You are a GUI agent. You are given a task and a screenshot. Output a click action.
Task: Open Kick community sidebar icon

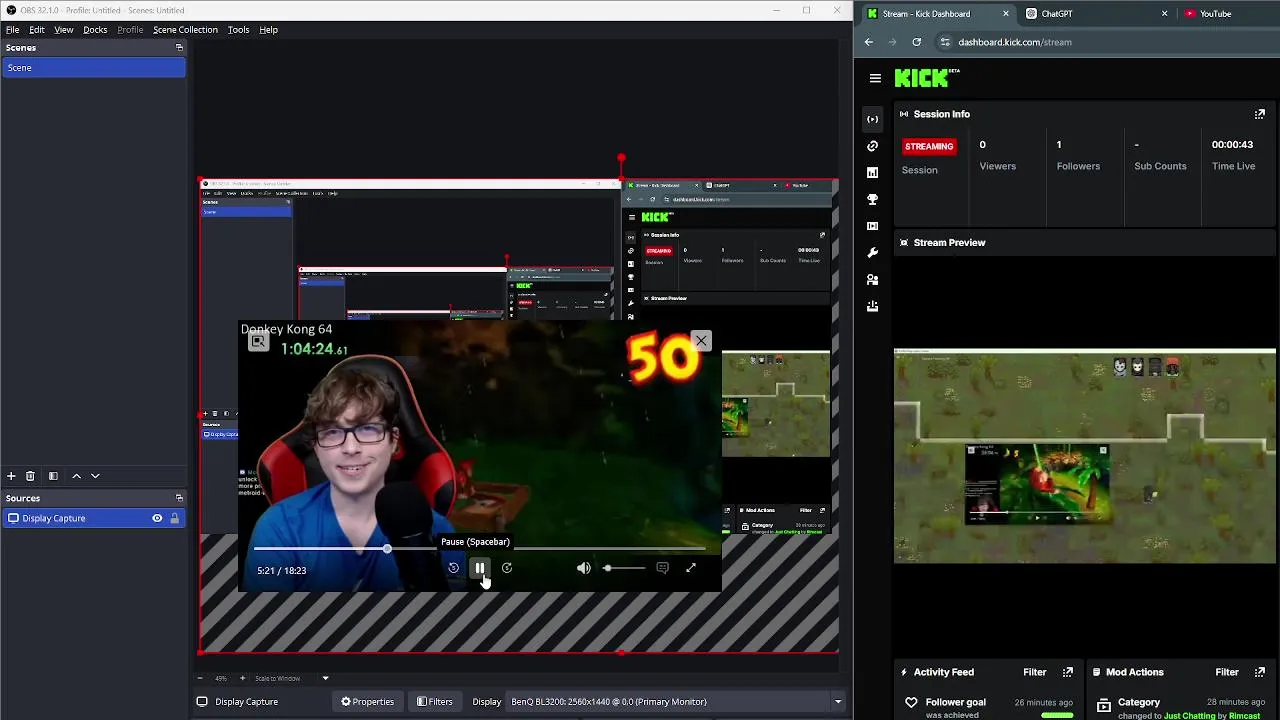(872, 279)
